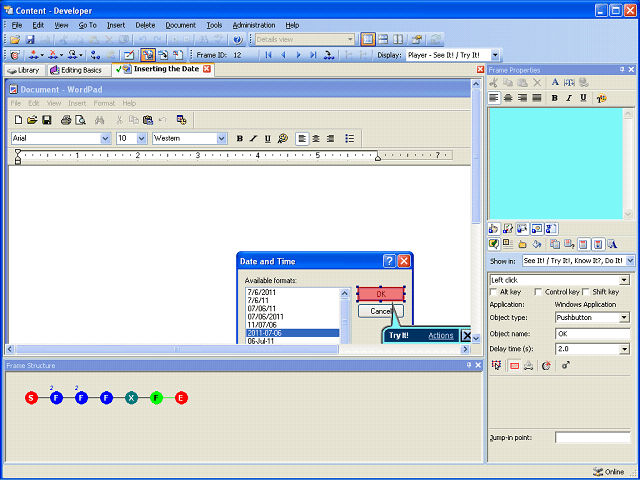Toggle Bold in Frame Properties
Viewport: 640px width, 480px height.
click(554, 98)
